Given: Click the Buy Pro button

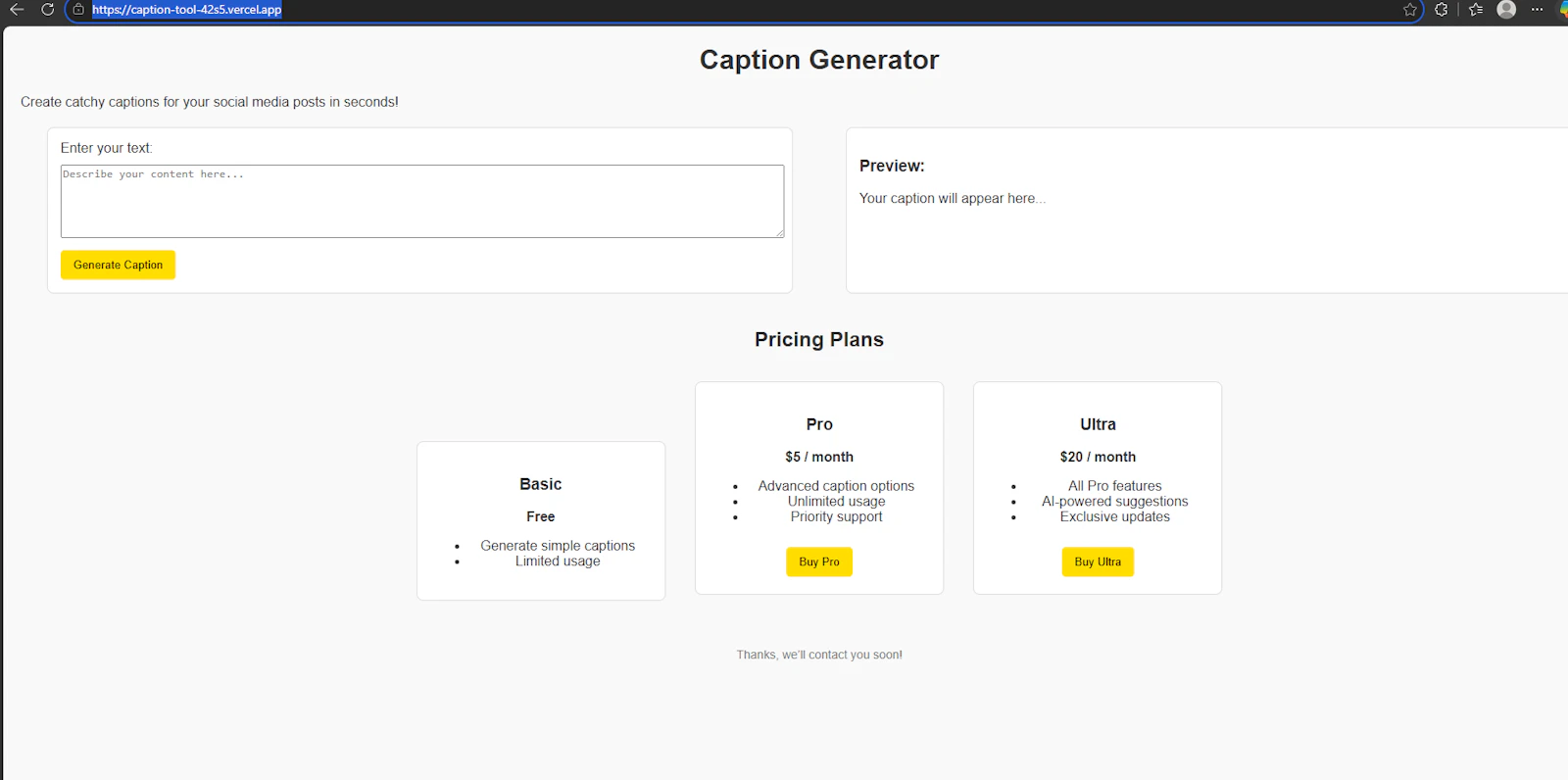Looking at the screenshot, I should (x=819, y=561).
